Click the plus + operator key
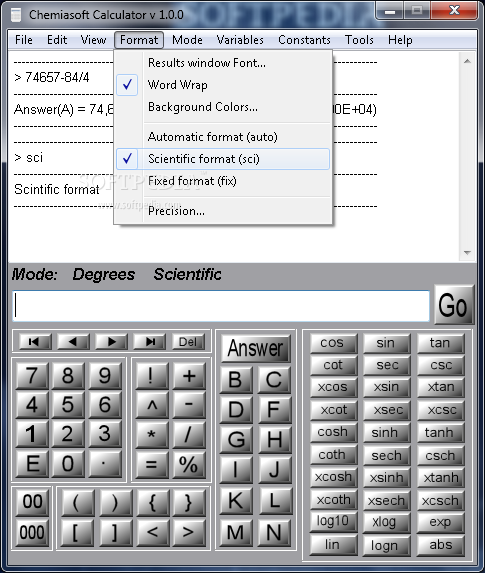Screen dimensions: 485x573 189,376
